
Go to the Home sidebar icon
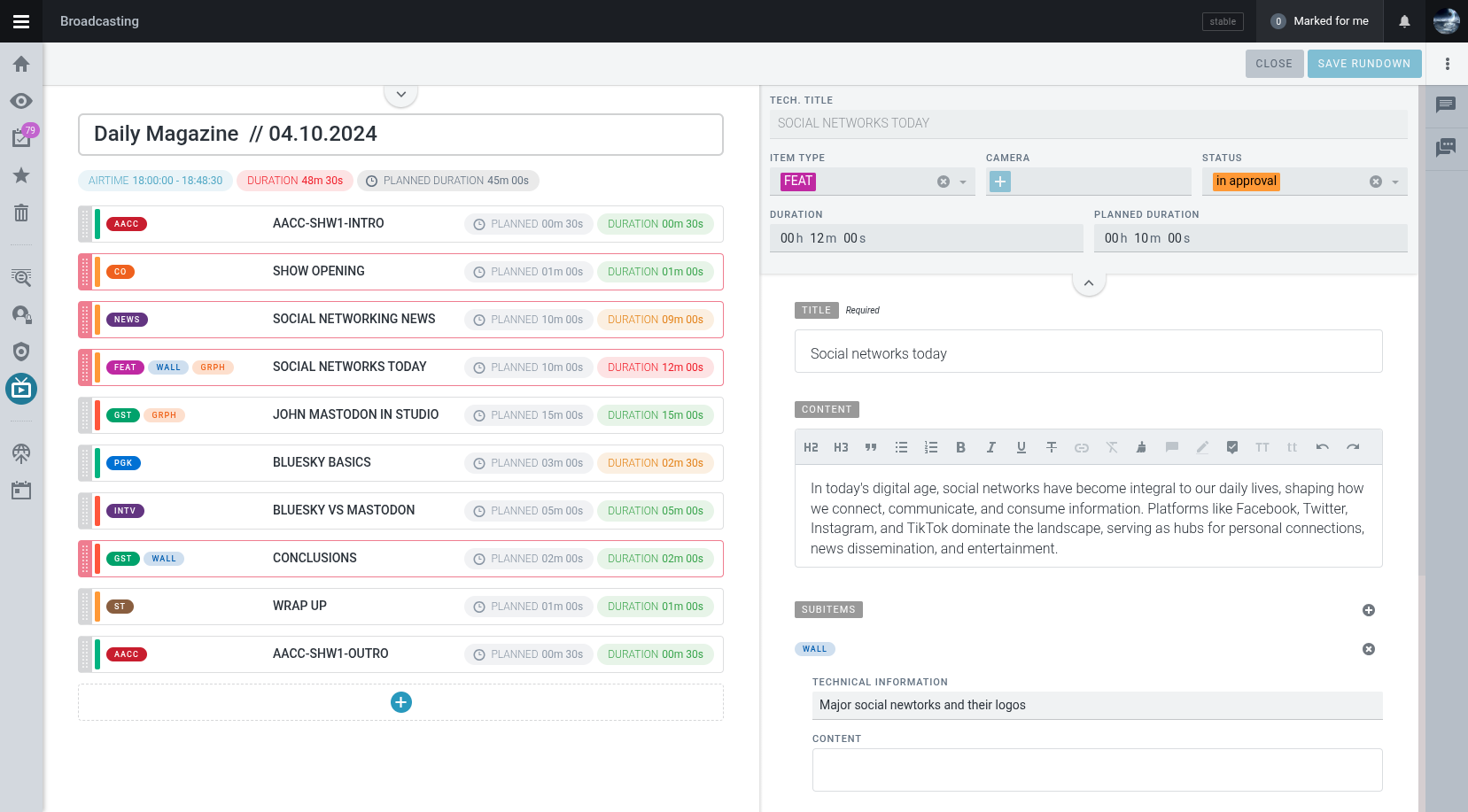pos(21,64)
